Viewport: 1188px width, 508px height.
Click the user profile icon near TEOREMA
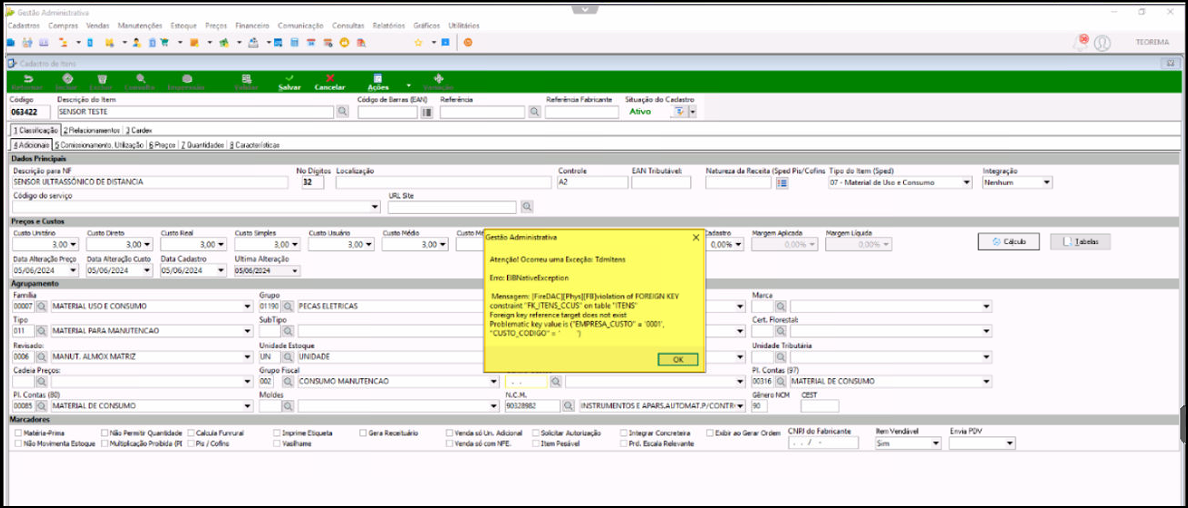click(1102, 43)
